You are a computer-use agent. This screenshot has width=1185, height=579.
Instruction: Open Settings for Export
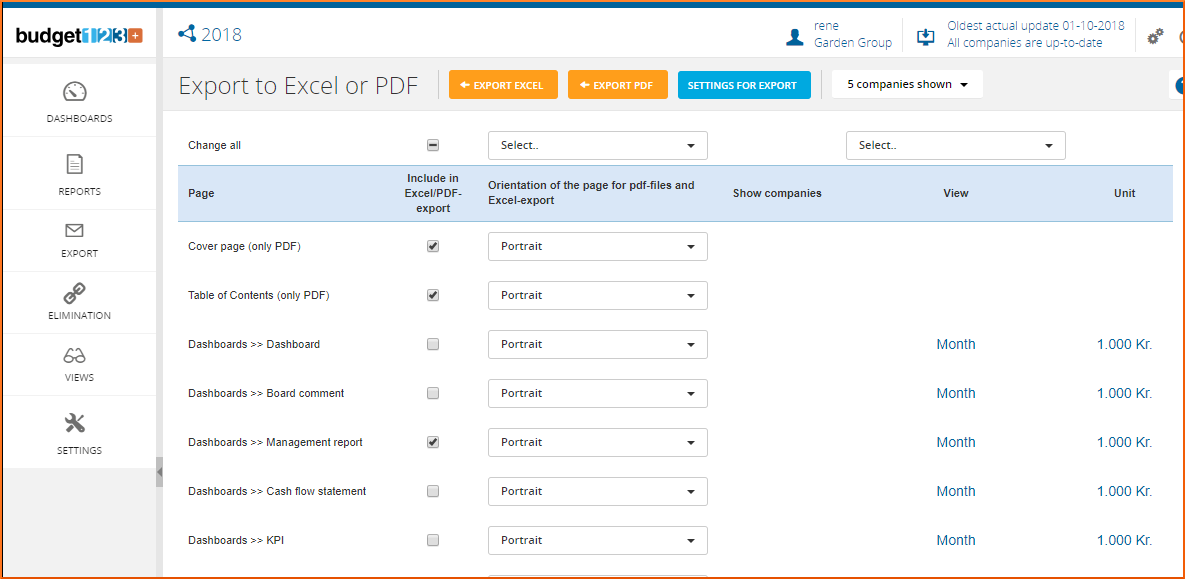[x=742, y=85]
